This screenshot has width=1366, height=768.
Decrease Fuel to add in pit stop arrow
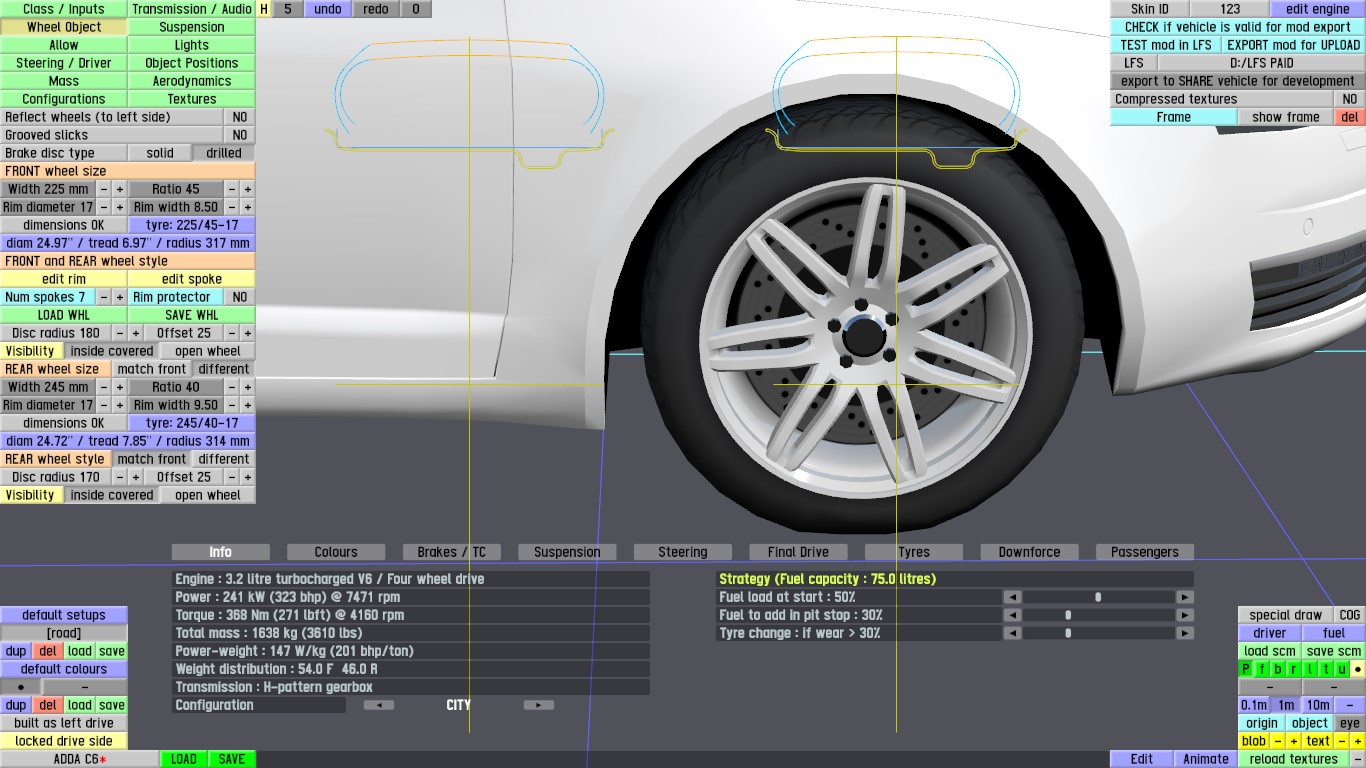click(1012, 615)
